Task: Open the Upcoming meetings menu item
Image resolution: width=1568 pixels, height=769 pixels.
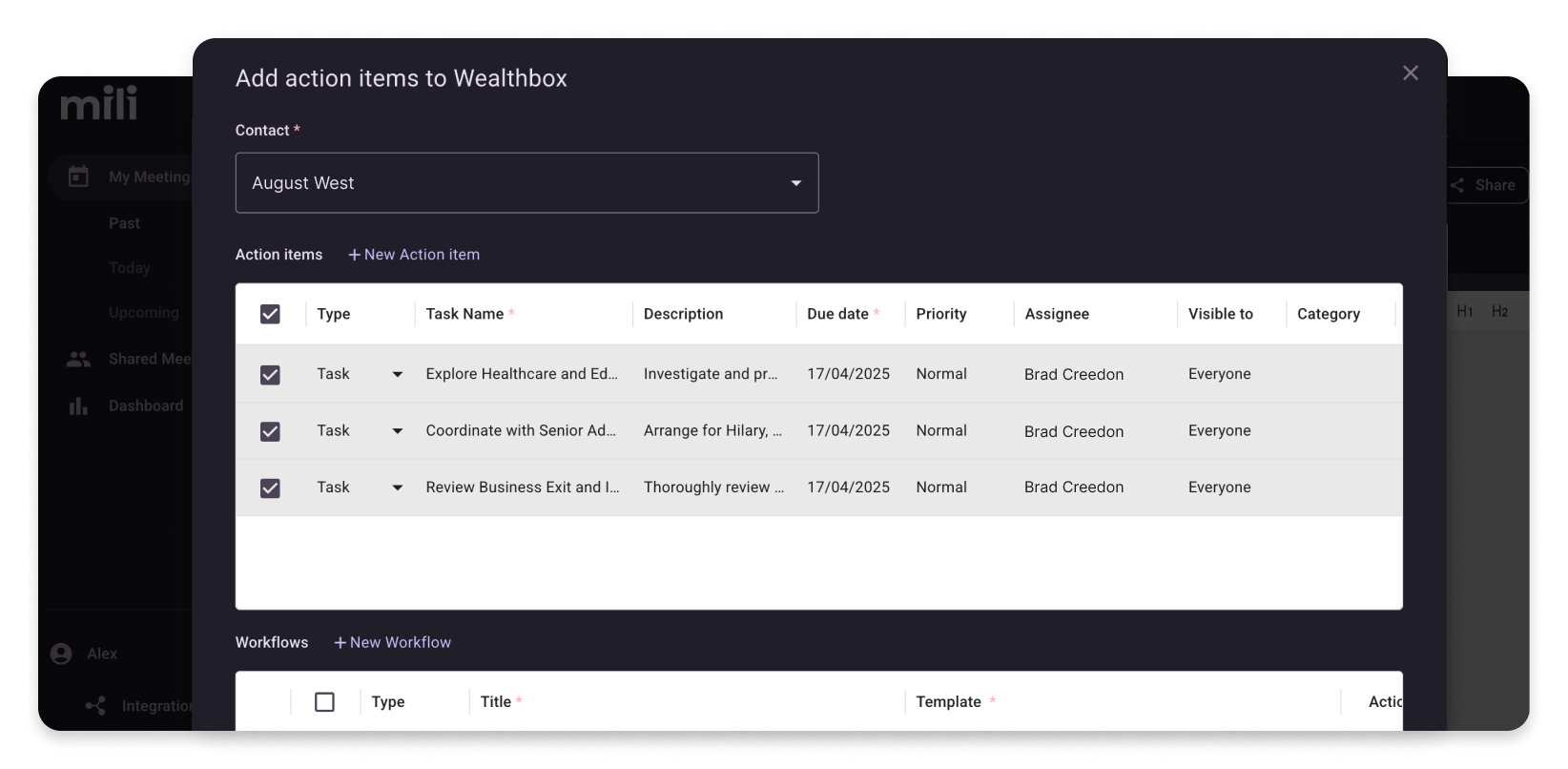Action: (x=143, y=313)
